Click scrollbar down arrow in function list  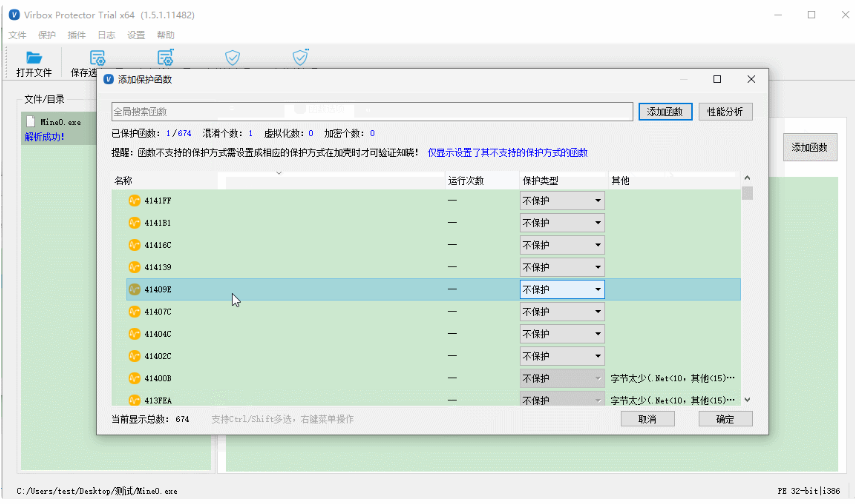pyautogui.click(x=748, y=399)
